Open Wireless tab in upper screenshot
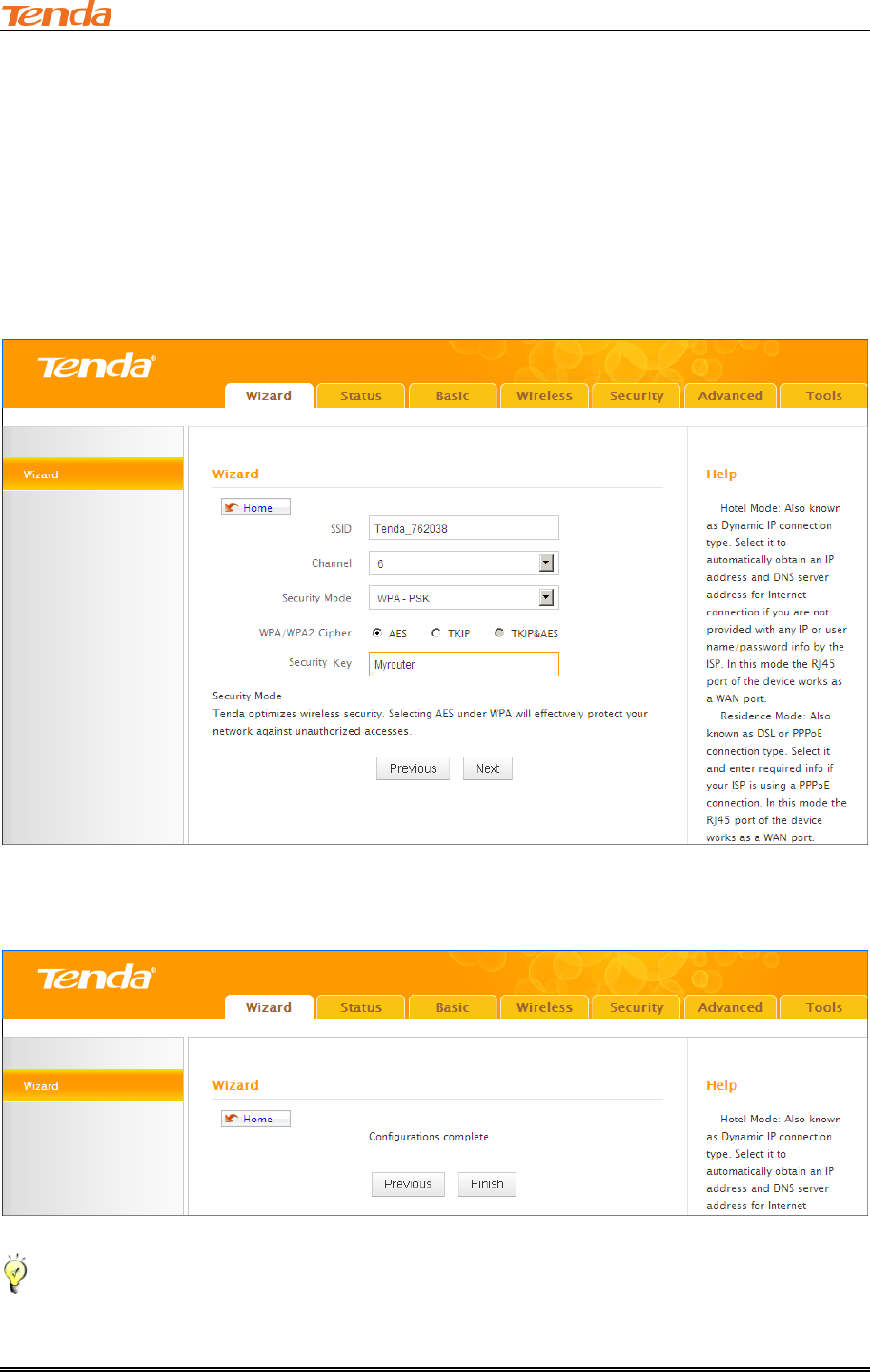 545,395
